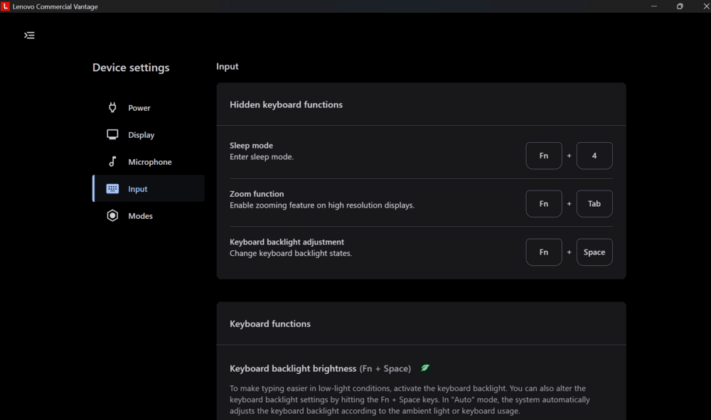Open the Power settings section
711x420 pixels.
click(149, 107)
